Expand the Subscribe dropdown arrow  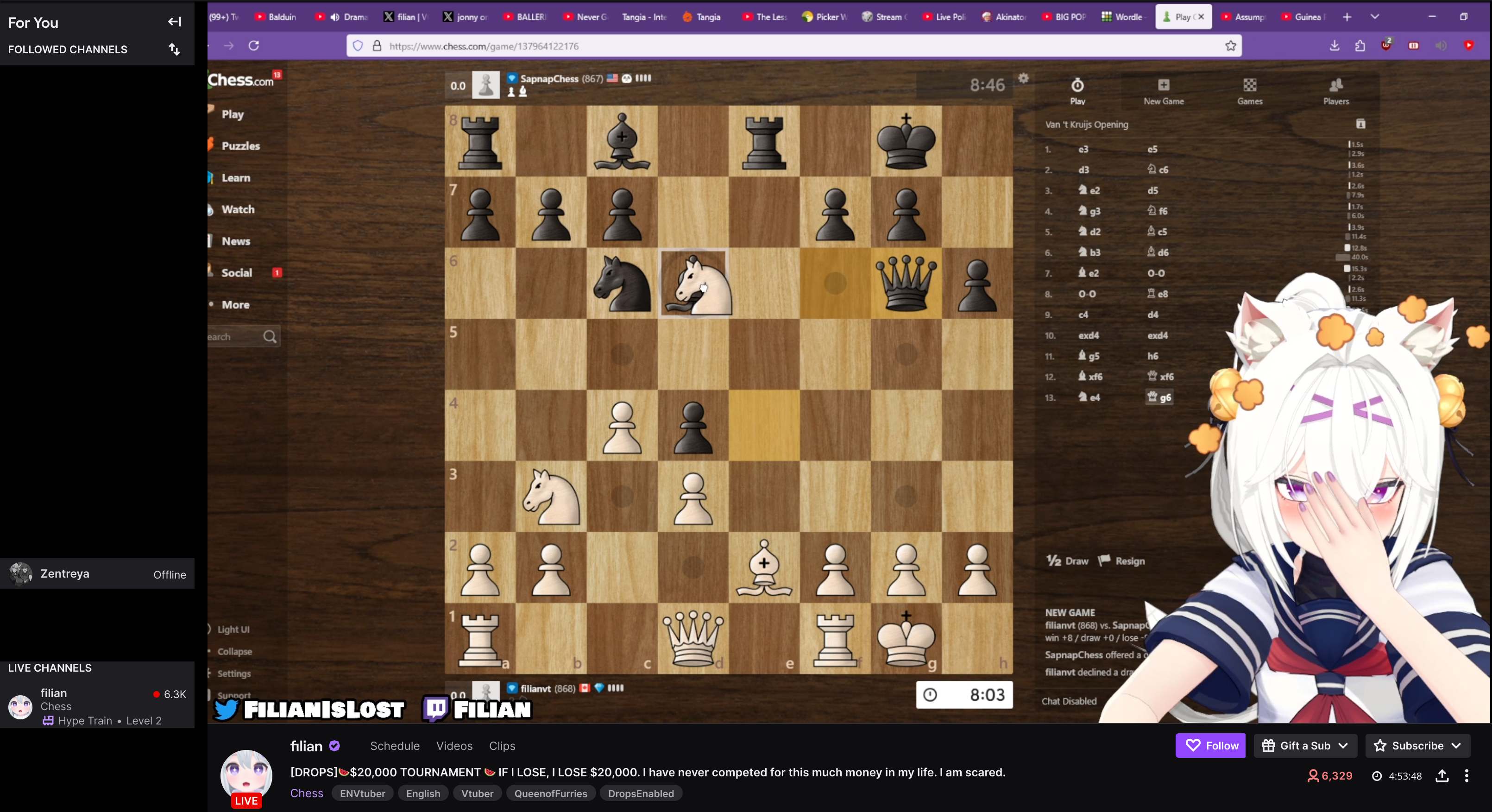1457,745
